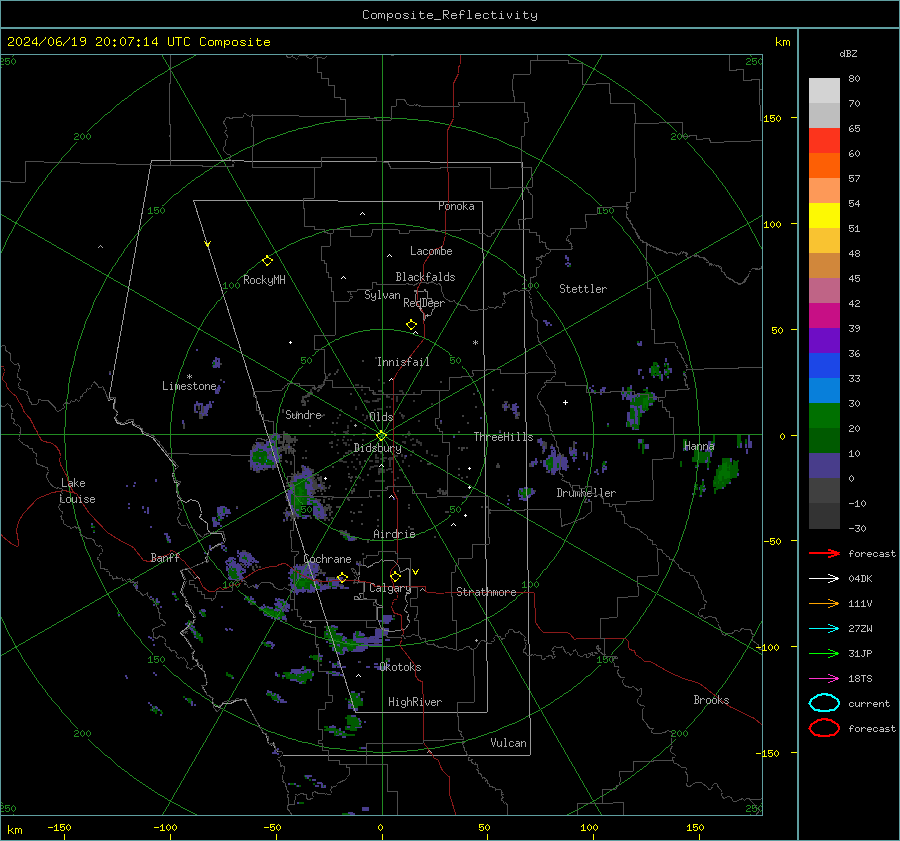900x841 pixels.
Task: Select the Airdrie label
Action: (x=394, y=534)
